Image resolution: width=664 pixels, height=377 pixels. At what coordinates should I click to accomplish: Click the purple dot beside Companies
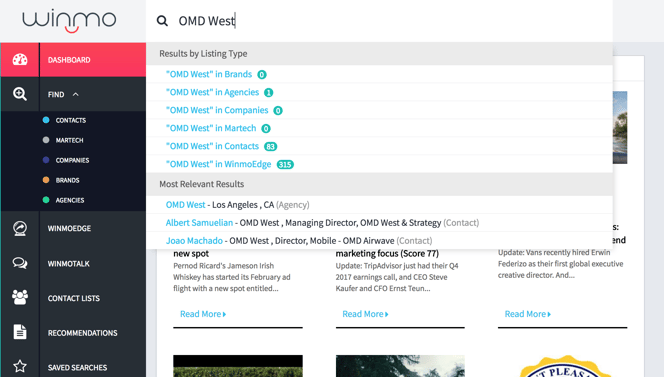coord(46,160)
